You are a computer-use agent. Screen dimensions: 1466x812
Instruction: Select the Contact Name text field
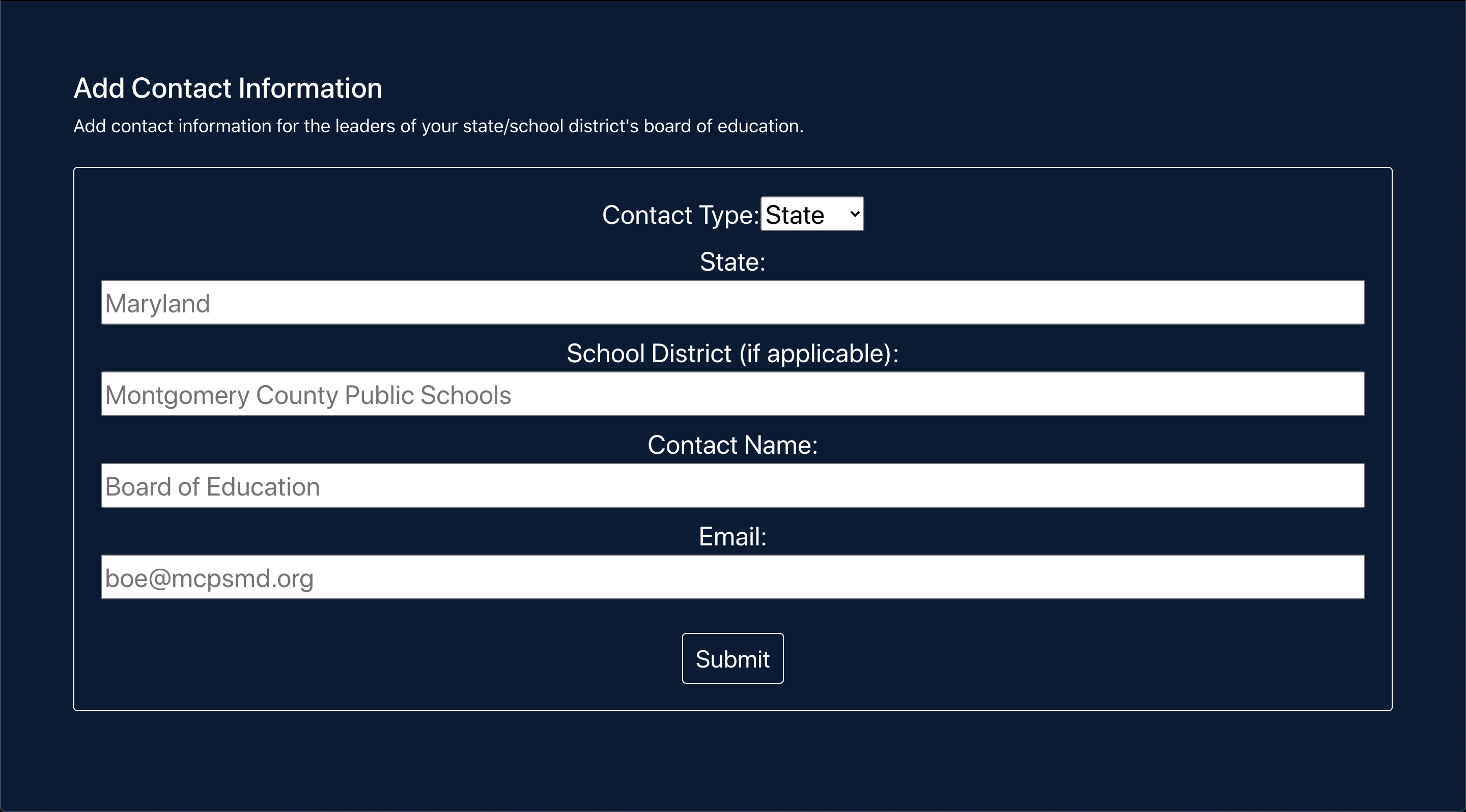coord(732,485)
